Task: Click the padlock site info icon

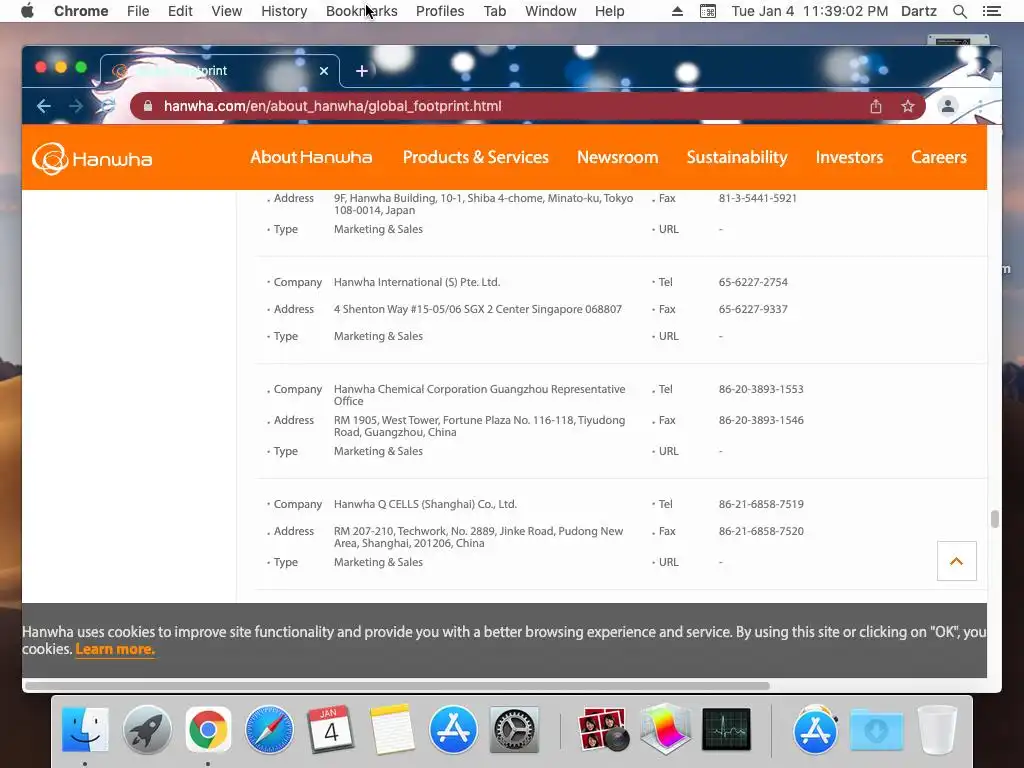Action: [x=148, y=106]
